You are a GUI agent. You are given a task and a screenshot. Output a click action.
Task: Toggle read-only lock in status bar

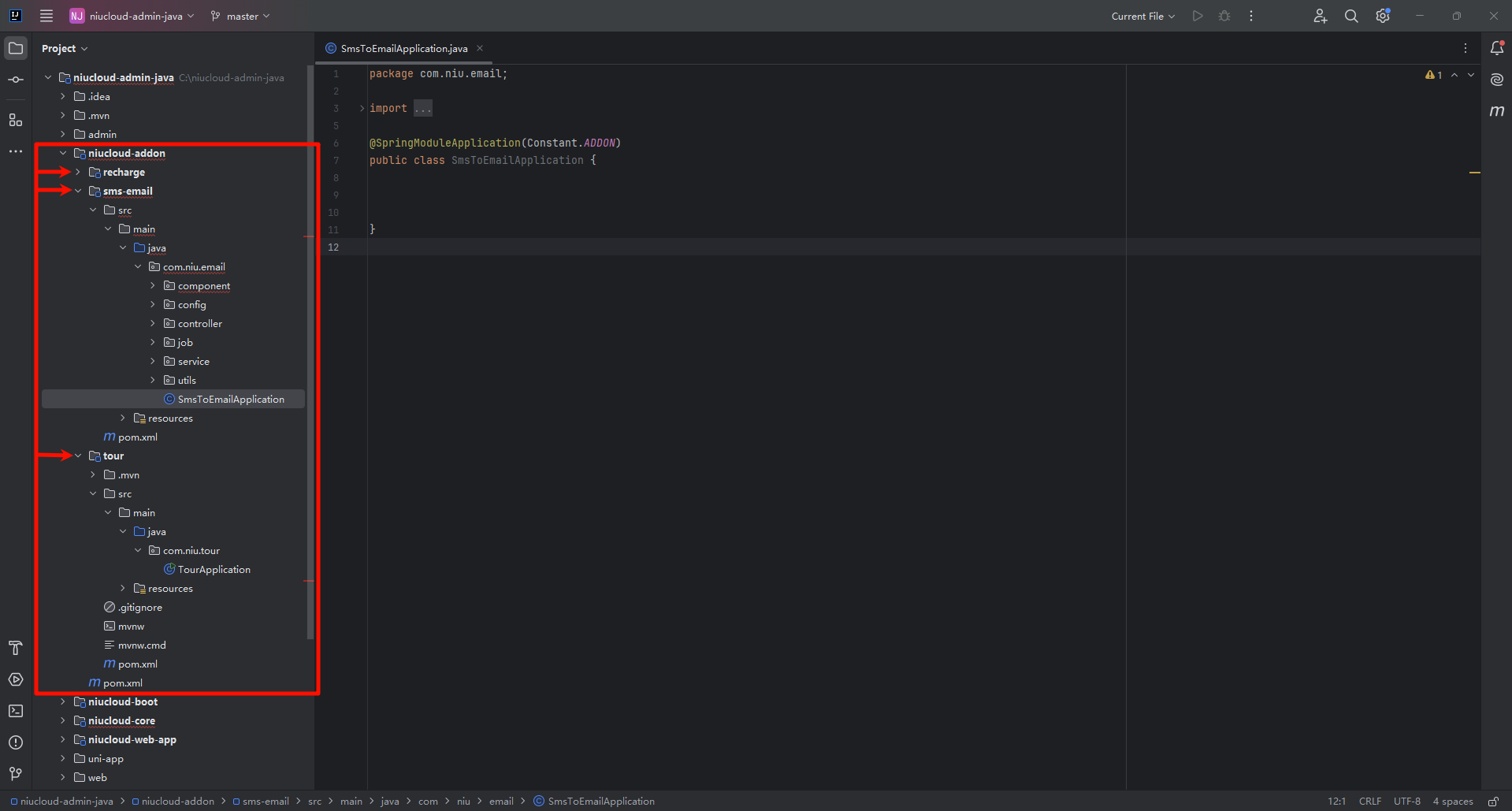(x=1493, y=801)
